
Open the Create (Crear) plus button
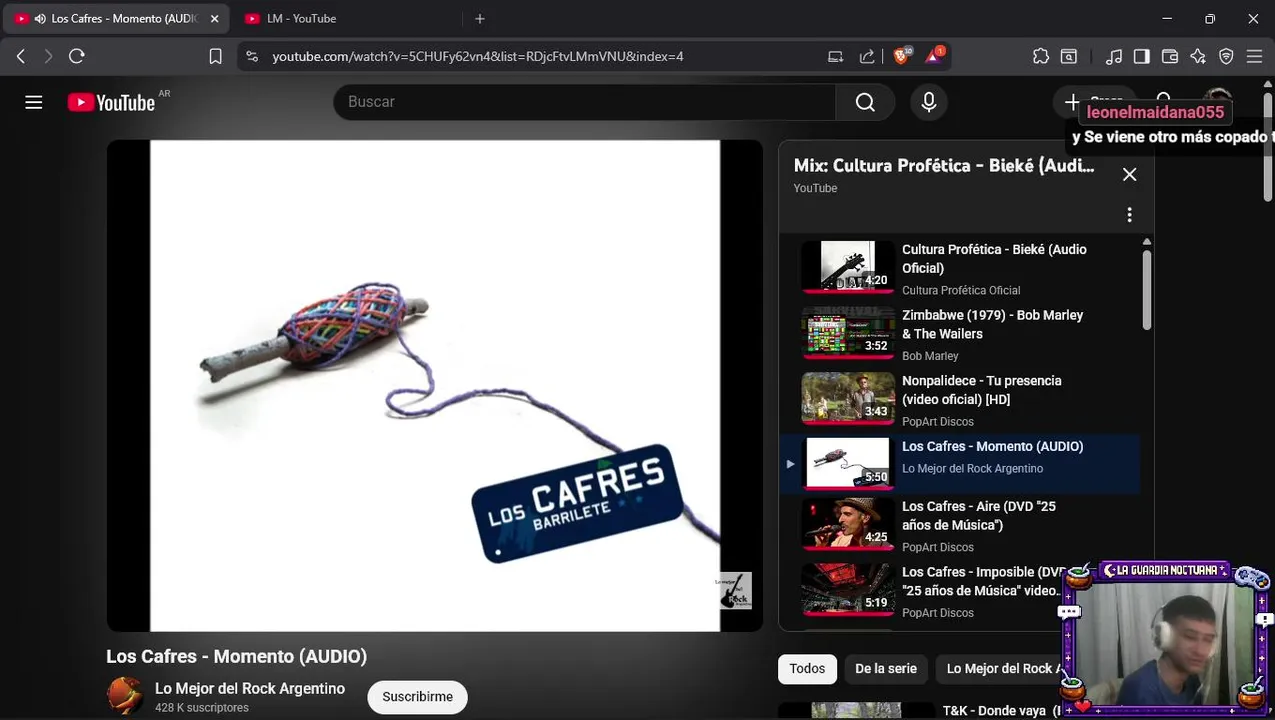(x=1096, y=102)
